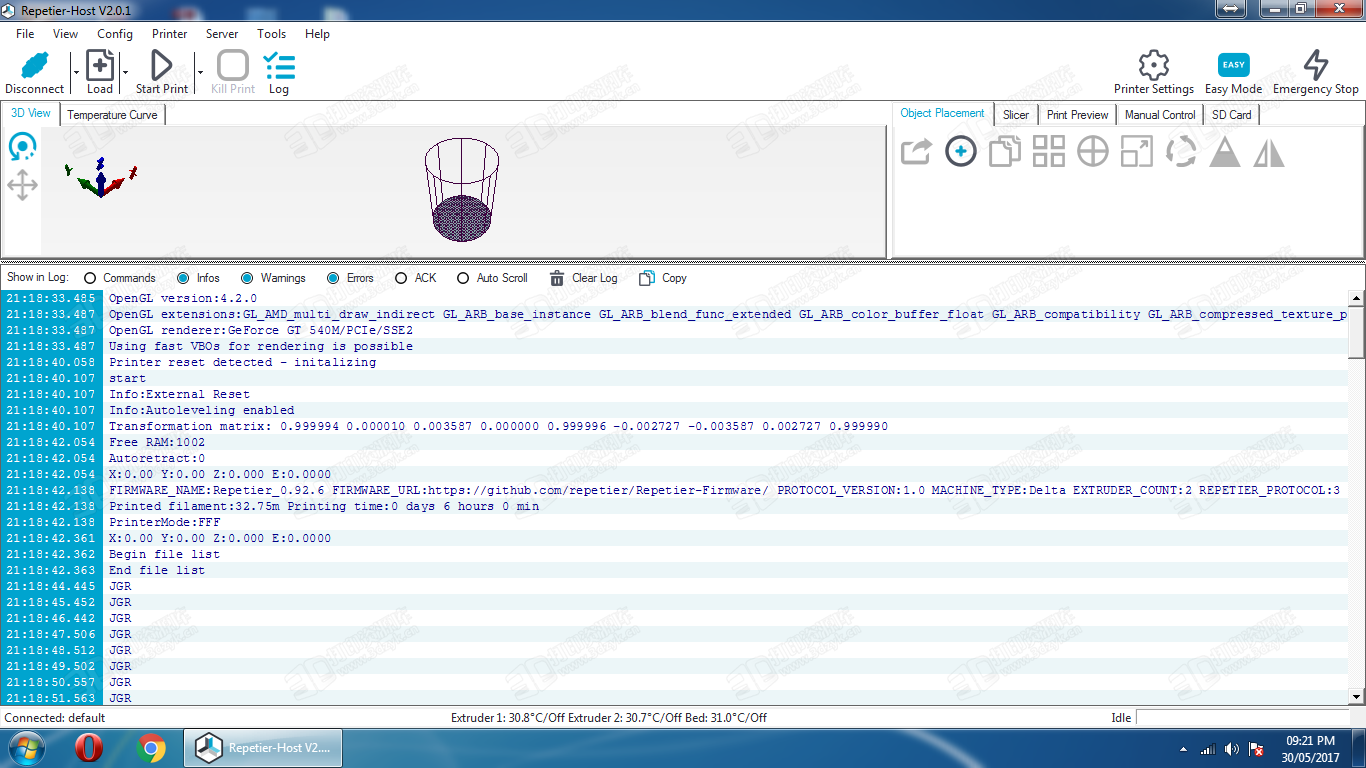
Task: Open the Printer menu
Action: (170, 33)
